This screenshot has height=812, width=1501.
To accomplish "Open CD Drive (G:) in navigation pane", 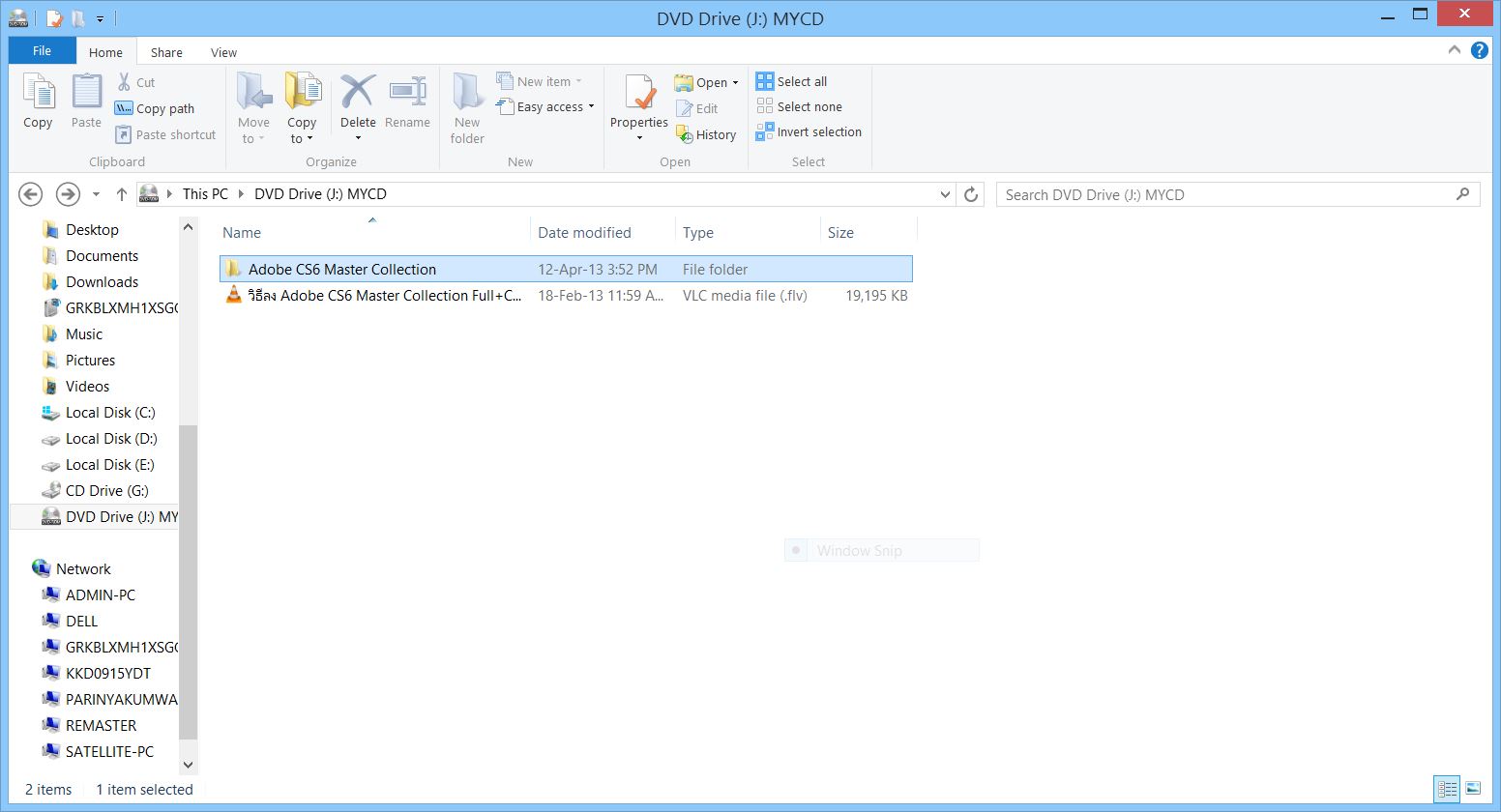I will (106, 490).
